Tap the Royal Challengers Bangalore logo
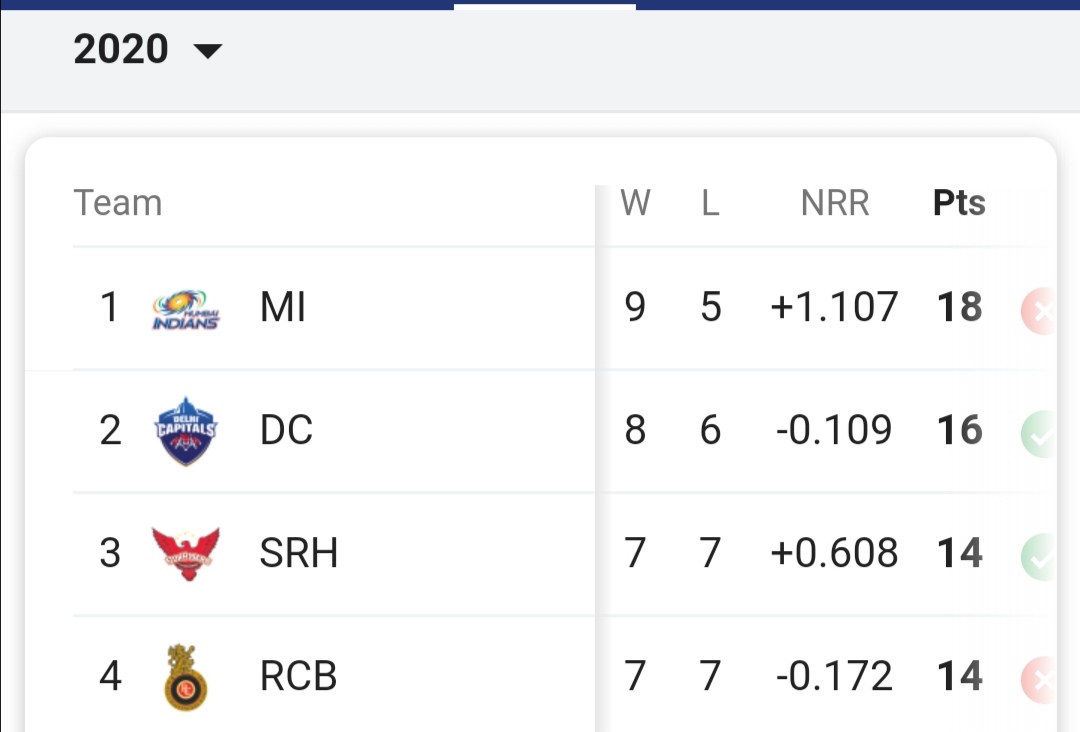Screen dimensions: 1080x732 [185, 677]
